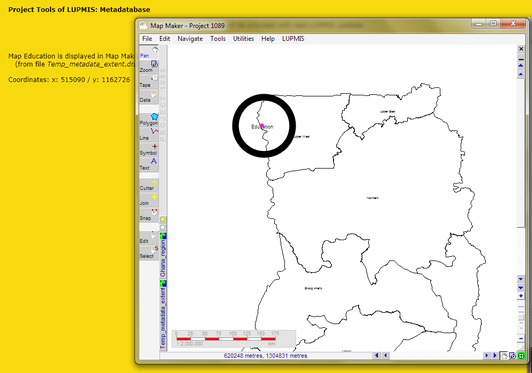Toggle the Temp_metadata_extent layer icon
Screen dimensions: 532x373
[163, 283]
